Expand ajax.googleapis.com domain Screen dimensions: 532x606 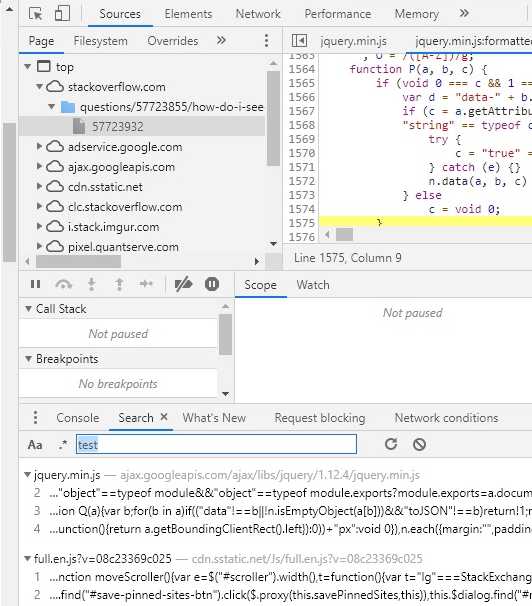[x=39, y=166]
